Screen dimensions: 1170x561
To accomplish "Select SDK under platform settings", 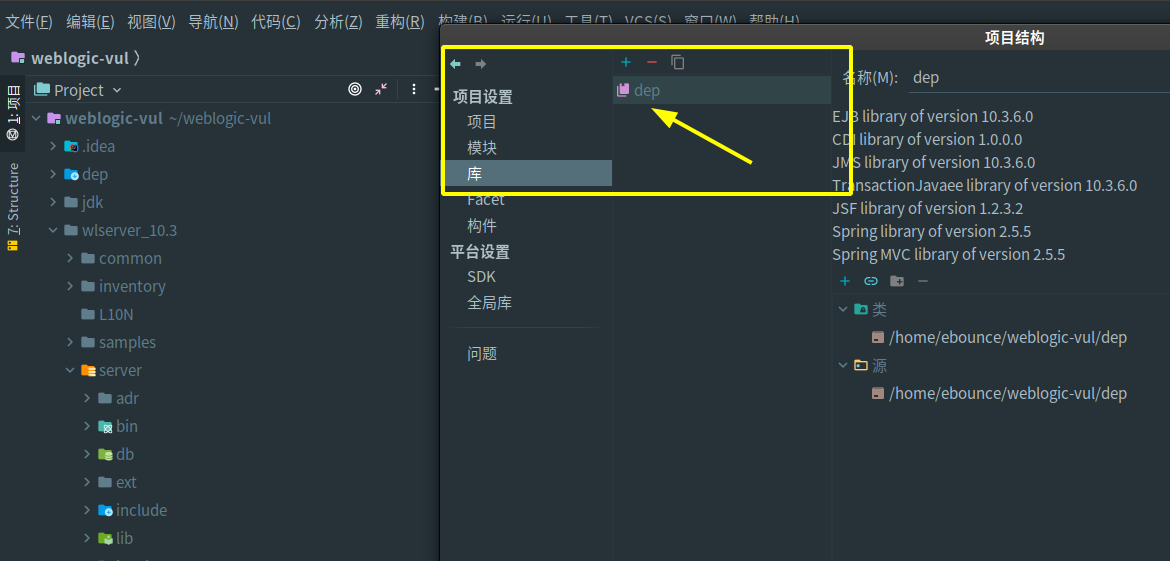I will point(481,277).
